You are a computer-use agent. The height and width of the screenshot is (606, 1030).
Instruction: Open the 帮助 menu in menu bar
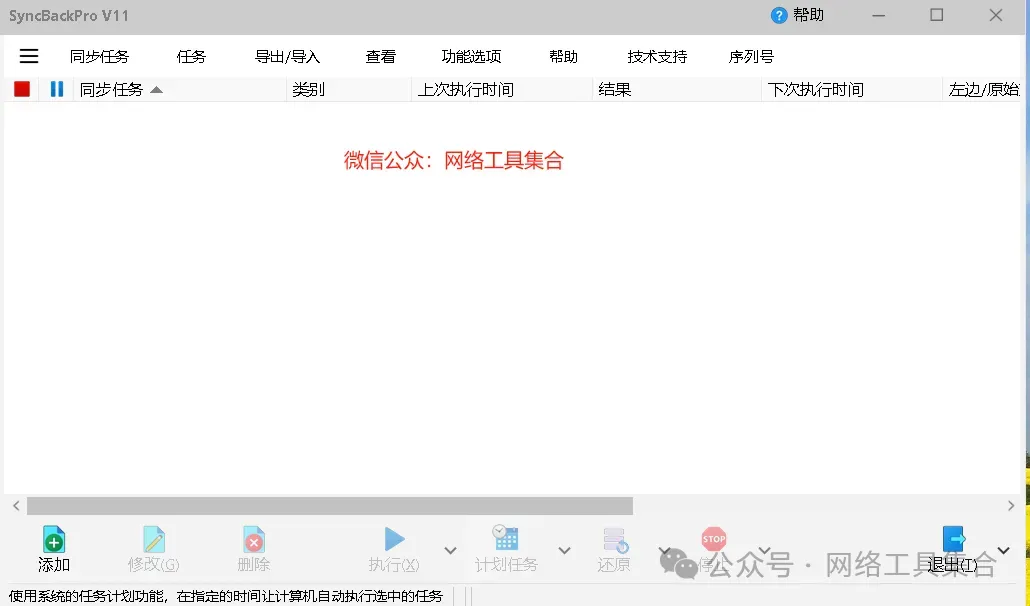(564, 56)
